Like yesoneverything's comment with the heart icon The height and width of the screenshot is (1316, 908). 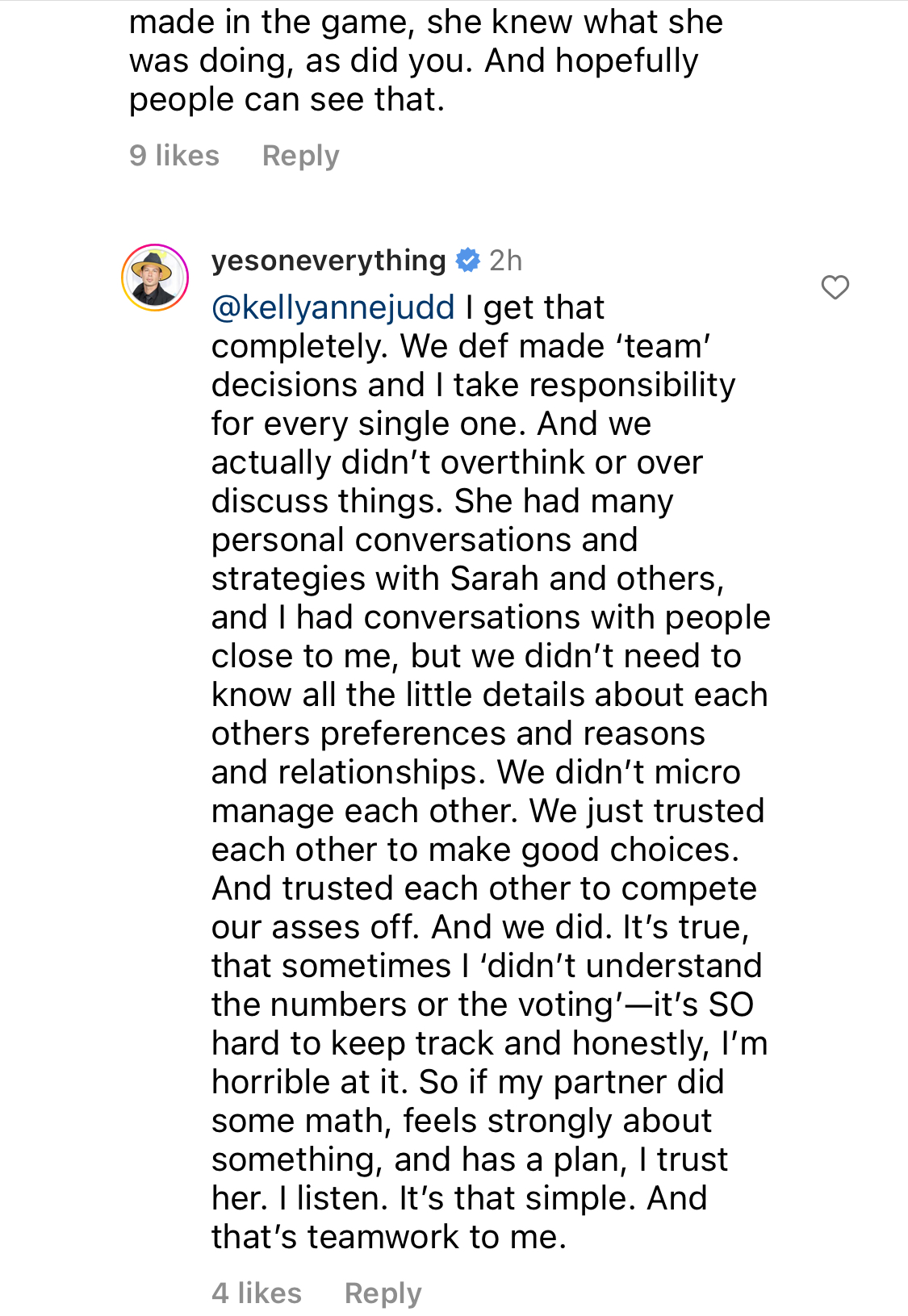pos(835,287)
